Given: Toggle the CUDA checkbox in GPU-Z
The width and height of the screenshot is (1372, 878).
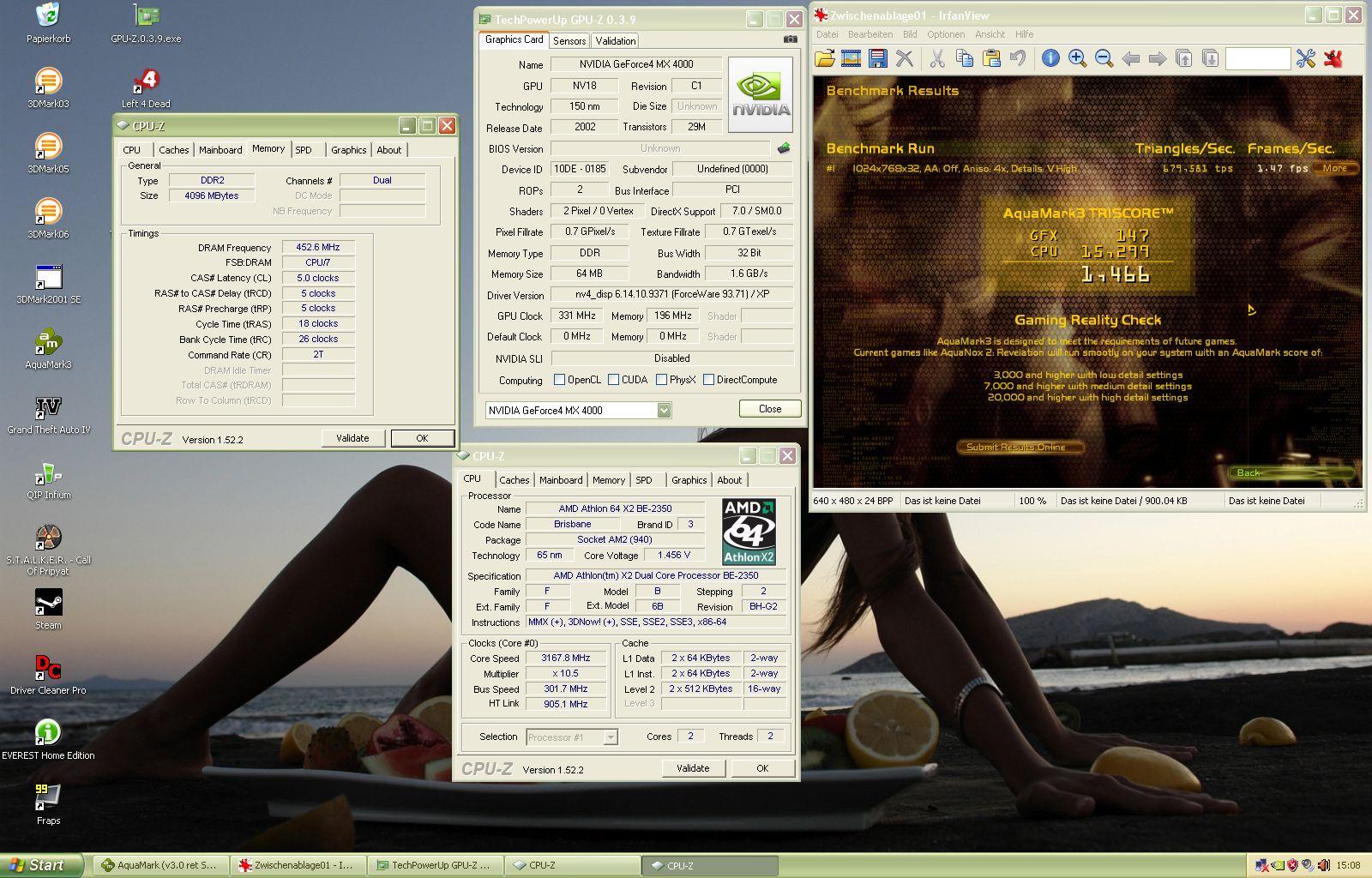Looking at the screenshot, I should [613, 380].
